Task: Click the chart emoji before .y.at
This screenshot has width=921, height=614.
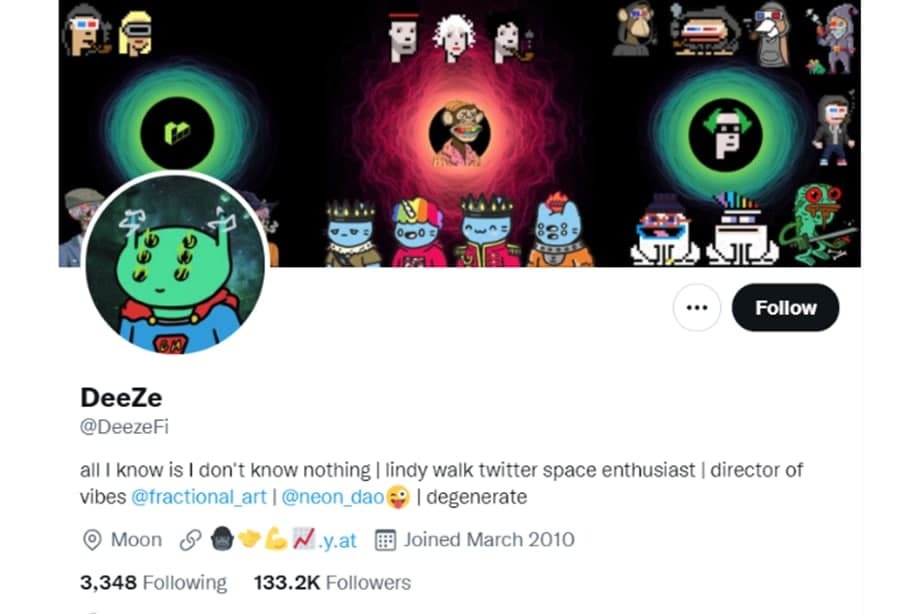Action: (x=304, y=539)
